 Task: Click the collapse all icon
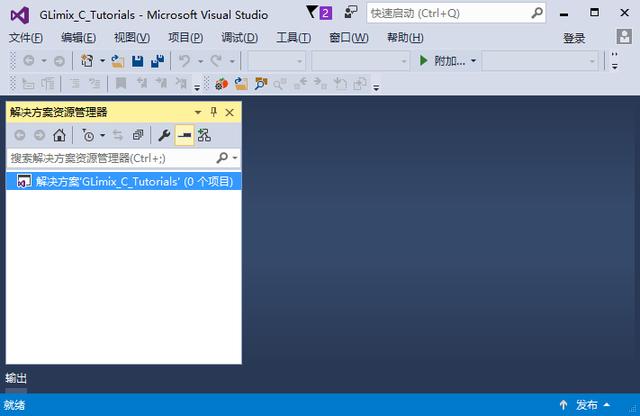point(138,135)
